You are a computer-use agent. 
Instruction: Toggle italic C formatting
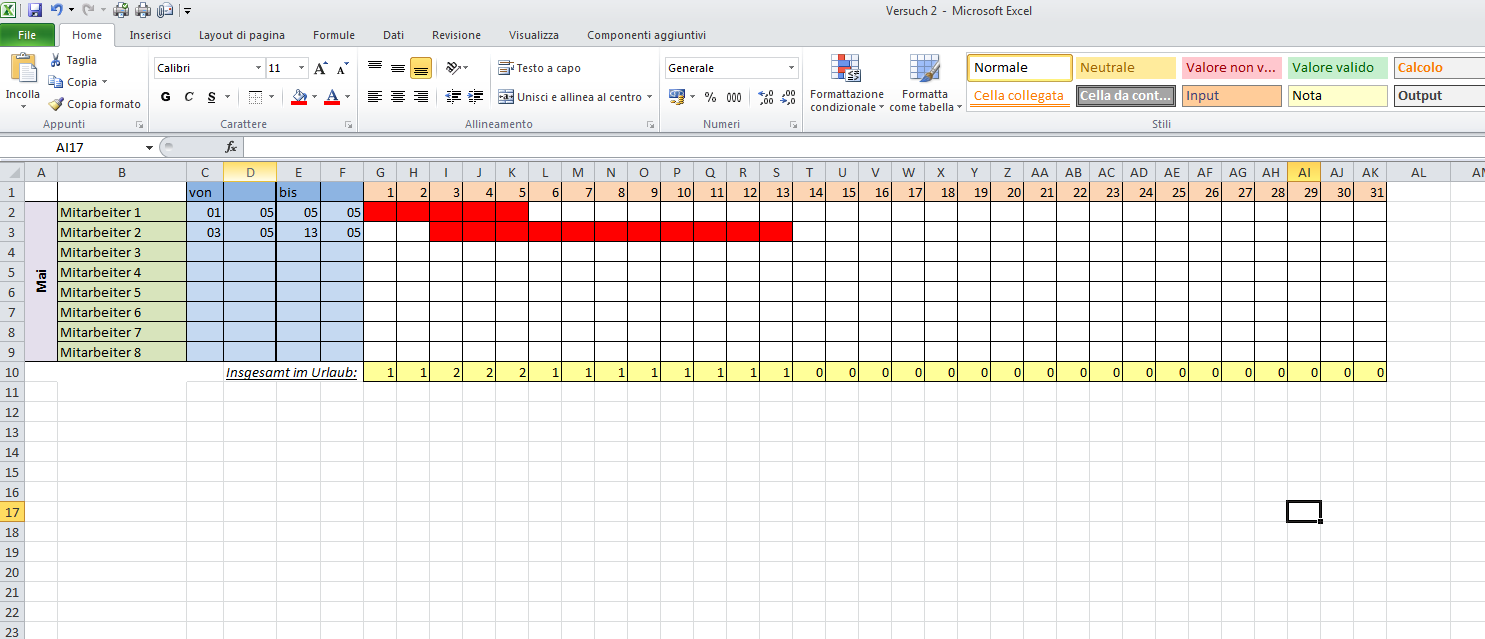[188, 97]
